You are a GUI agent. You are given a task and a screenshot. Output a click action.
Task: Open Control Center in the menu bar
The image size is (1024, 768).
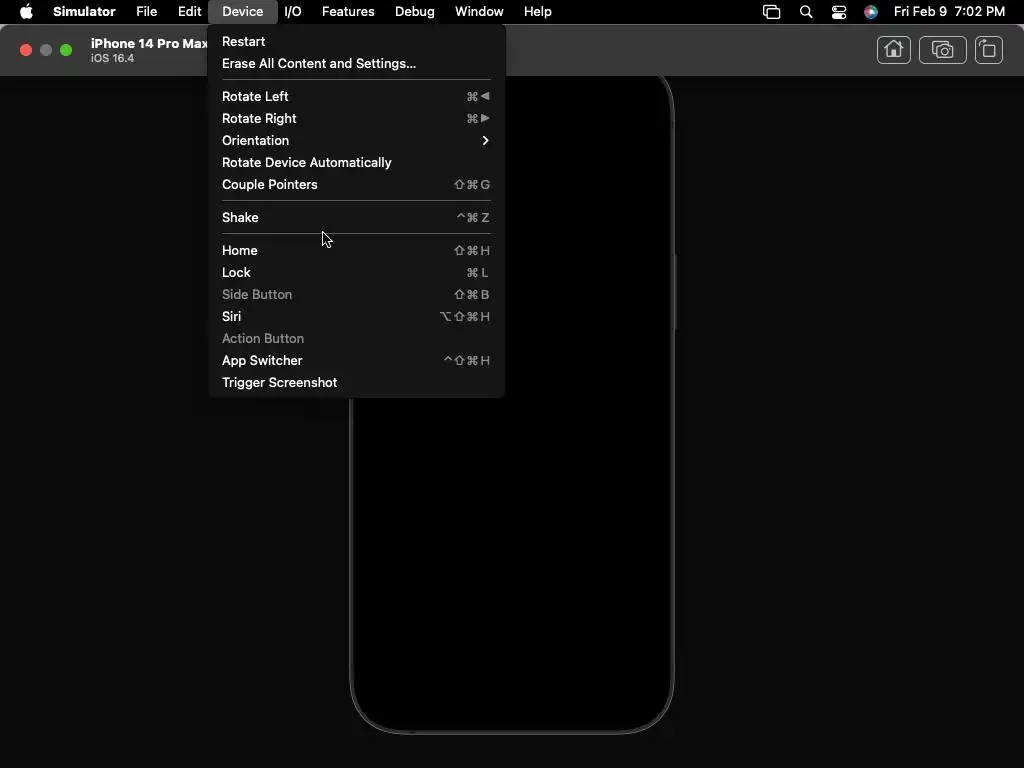click(x=839, y=12)
